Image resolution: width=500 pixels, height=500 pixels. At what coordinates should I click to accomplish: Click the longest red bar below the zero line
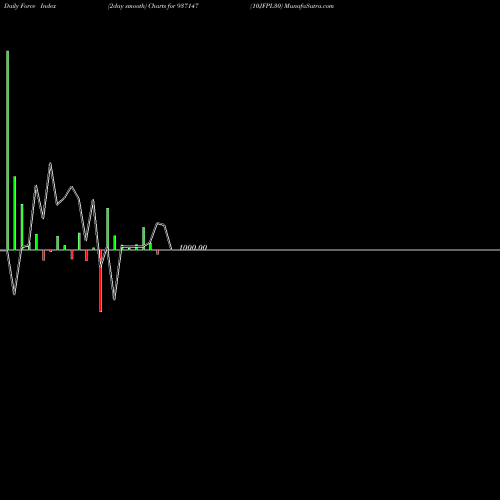point(101,281)
